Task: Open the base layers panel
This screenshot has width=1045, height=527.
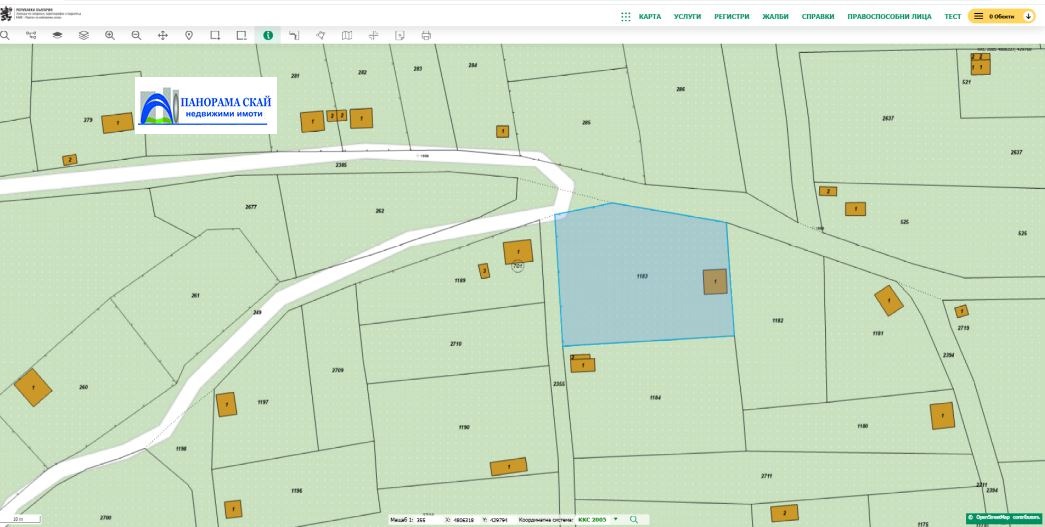Action: tap(57, 35)
